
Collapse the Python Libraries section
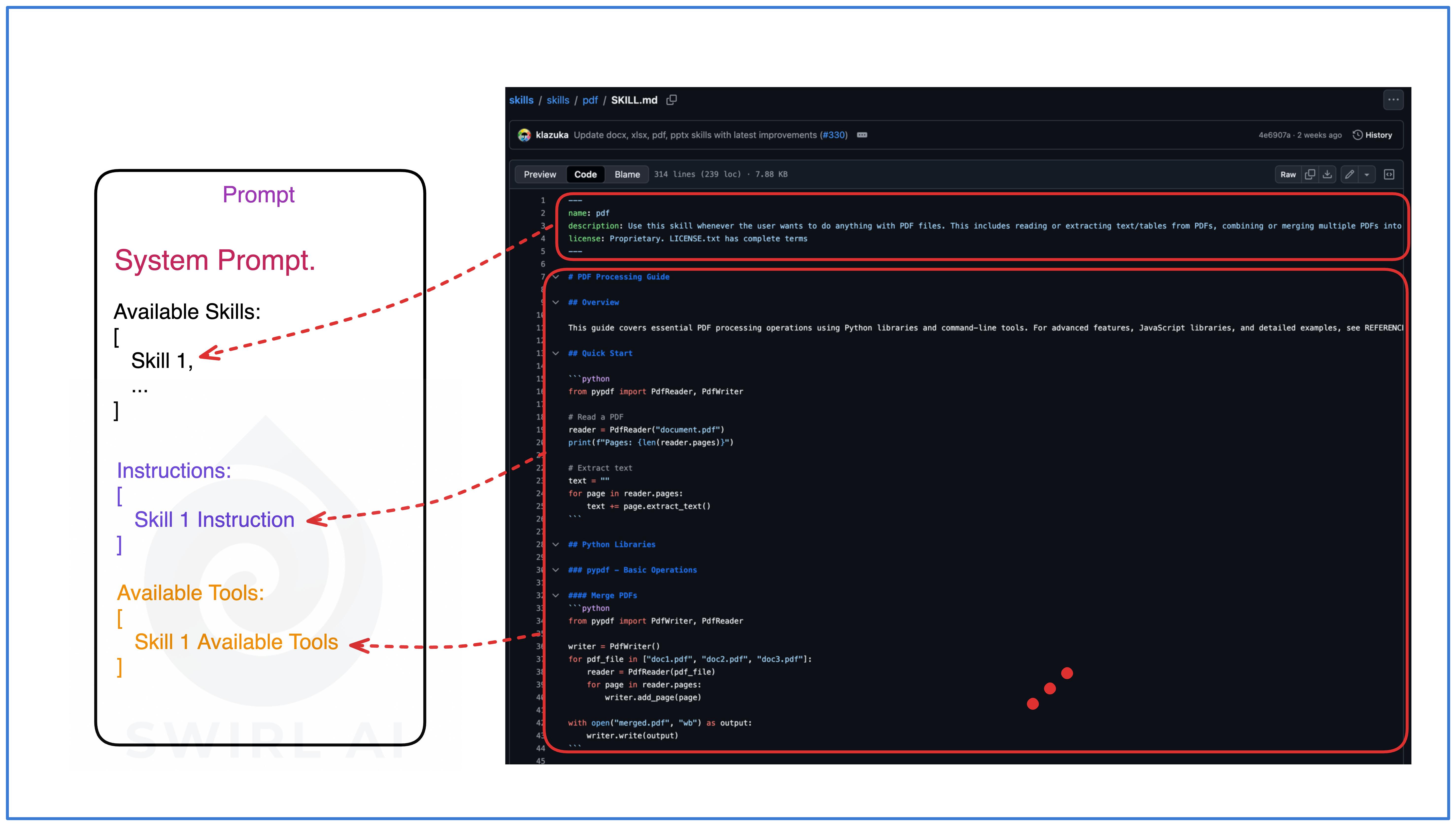pyautogui.click(x=556, y=545)
